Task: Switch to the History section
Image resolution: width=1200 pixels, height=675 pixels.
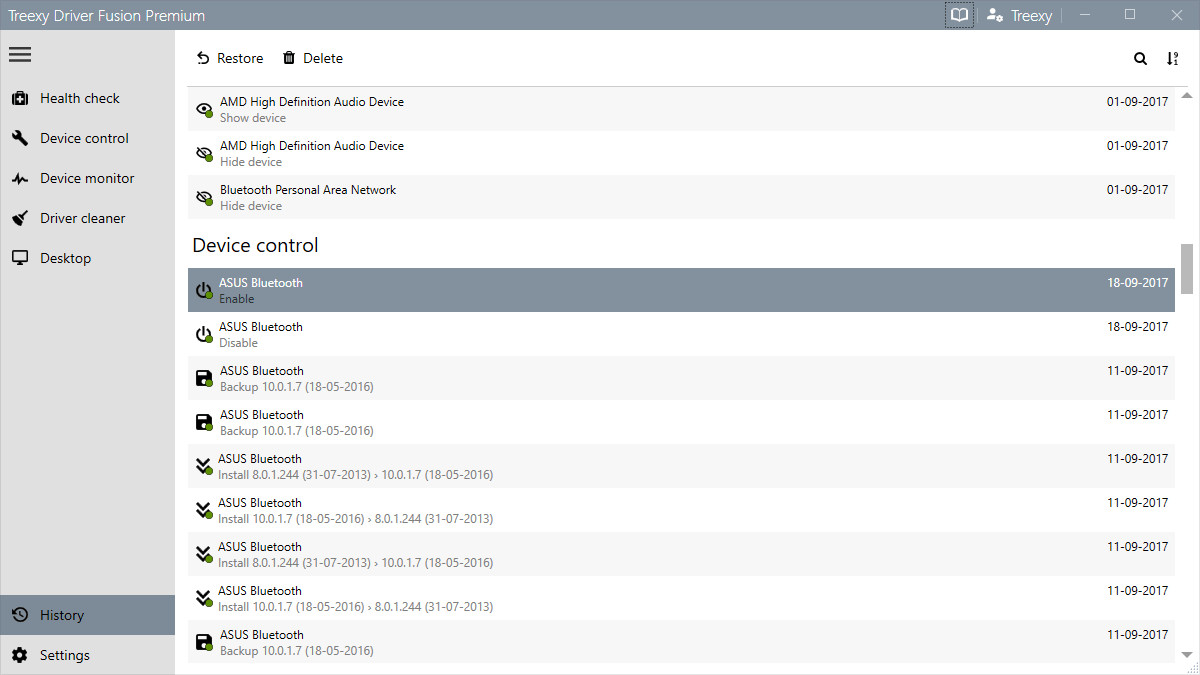Action: (61, 615)
